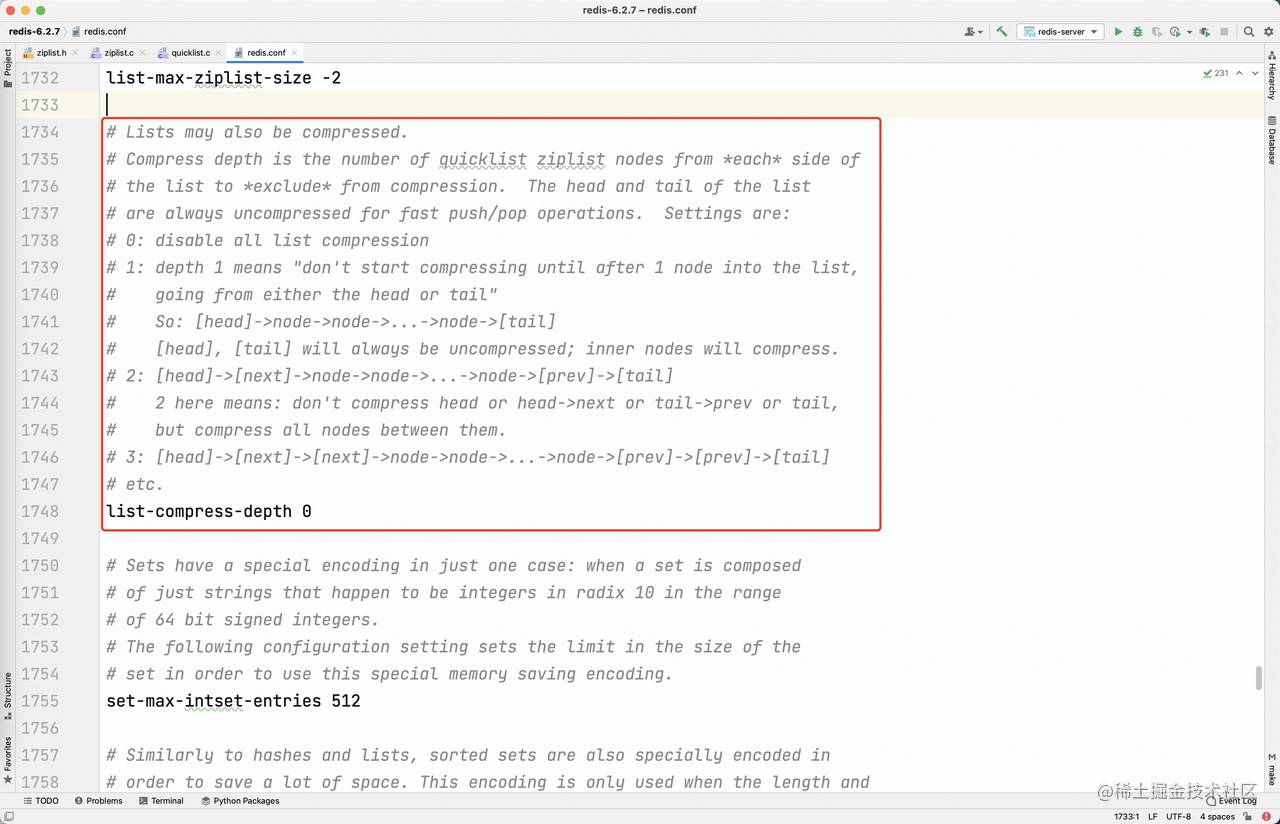
Task: Open the profiler options dropdown arrow
Action: (1189, 32)
